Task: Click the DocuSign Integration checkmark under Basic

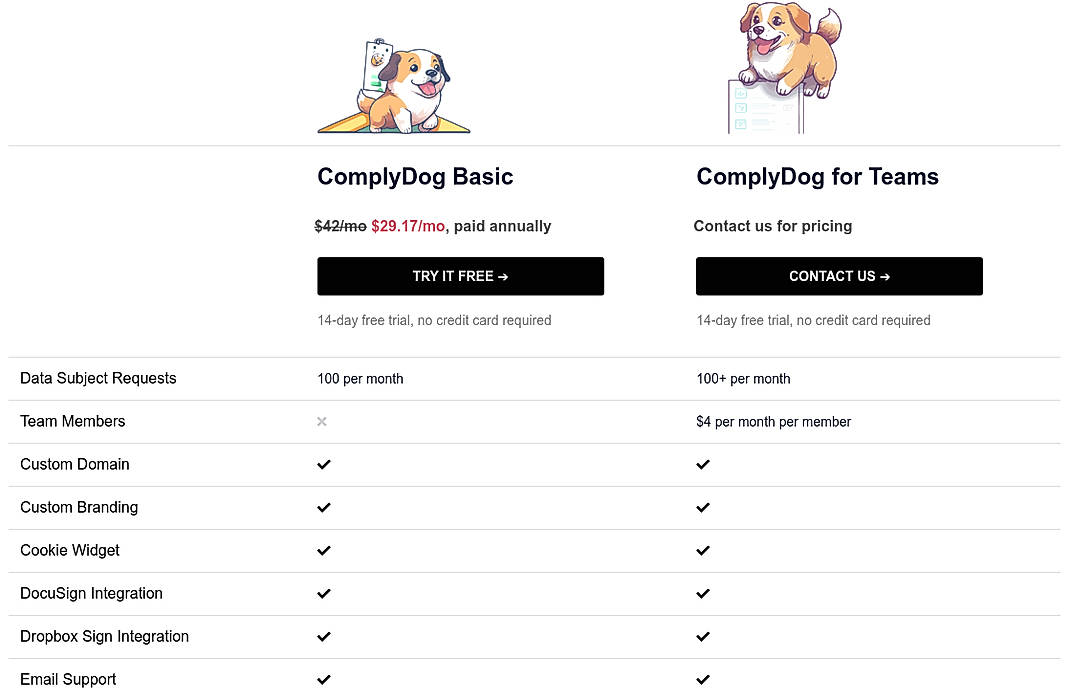Action: coord(324,593)
